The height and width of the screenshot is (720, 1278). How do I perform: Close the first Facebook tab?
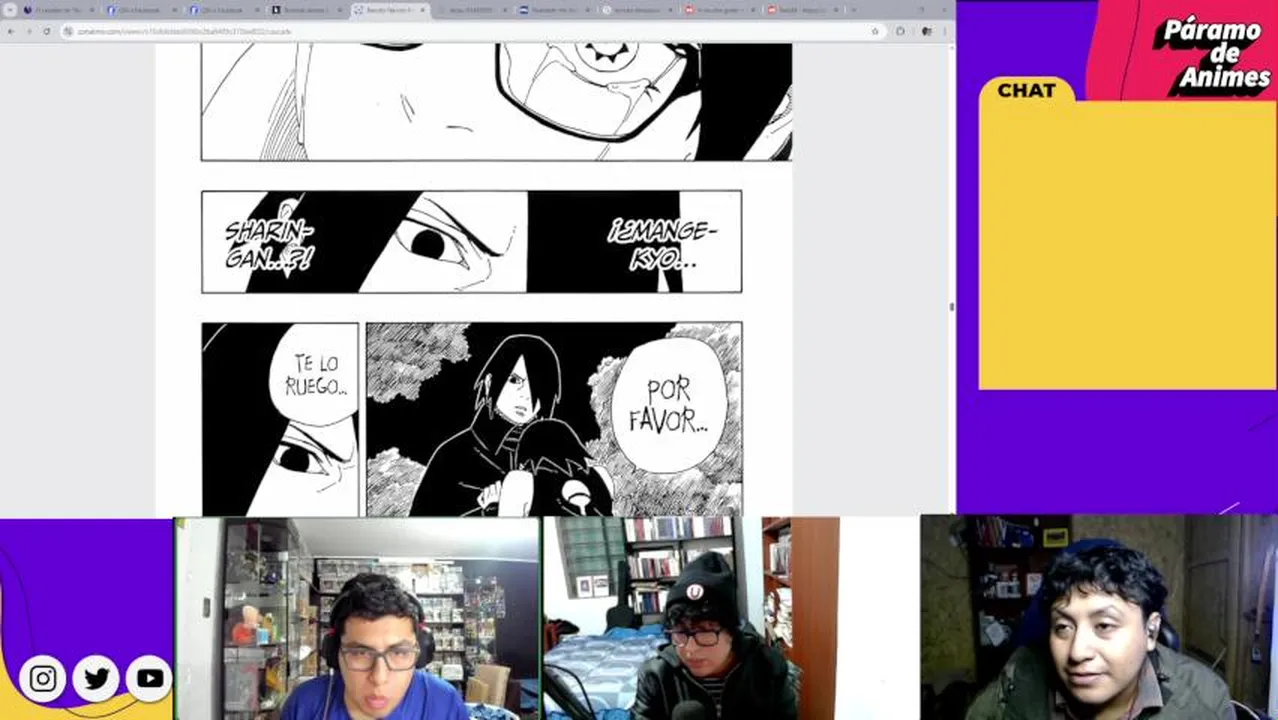coord(174,10)
